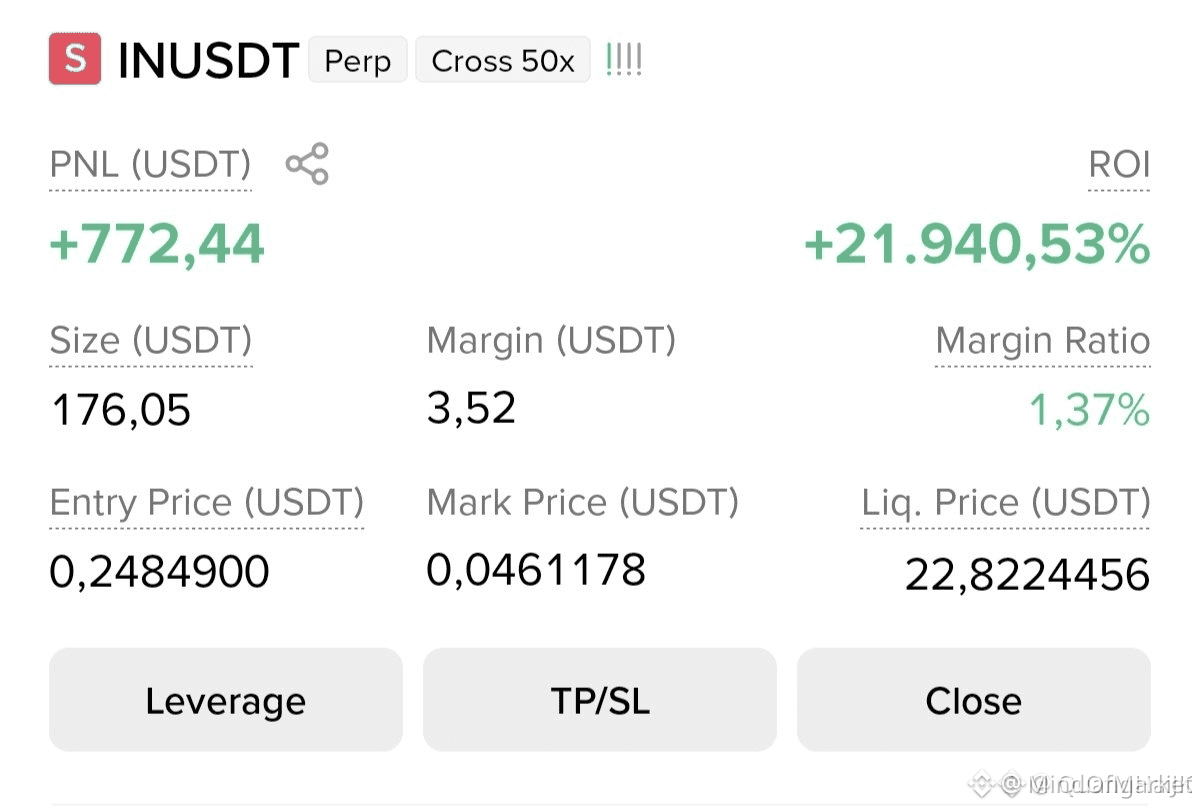1200x809 pixels.
Task: Tap the 1,37% margin ratio value
Action: [x=1090, y=410]
